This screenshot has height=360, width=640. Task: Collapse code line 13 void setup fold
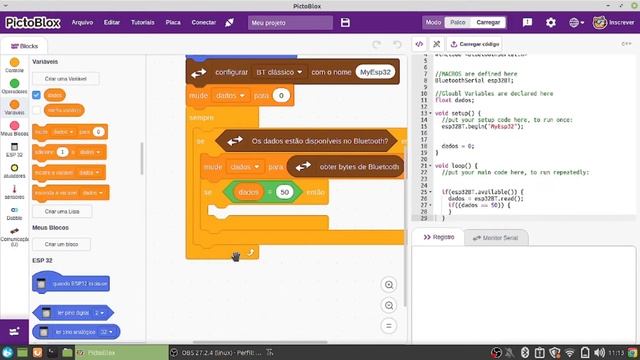coord(430,113)
